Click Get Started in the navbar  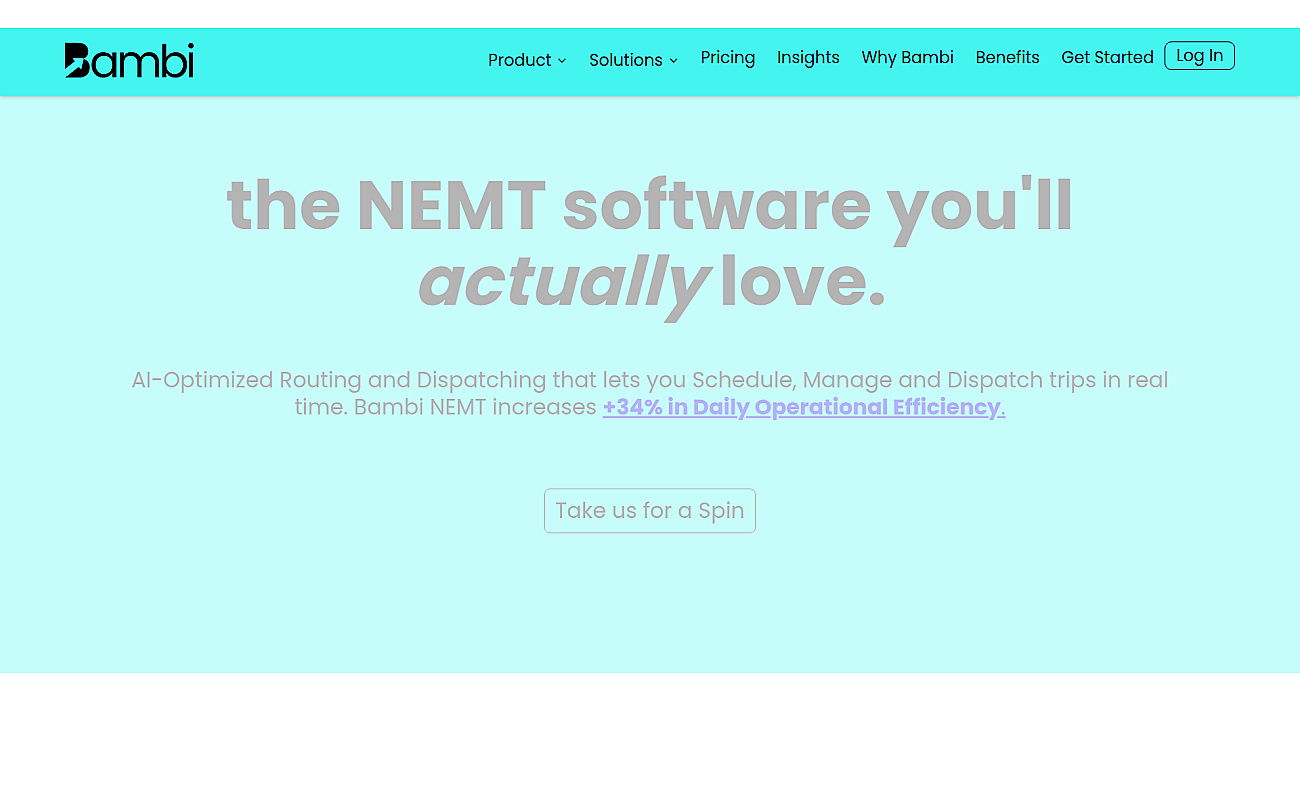[1107, 57]
